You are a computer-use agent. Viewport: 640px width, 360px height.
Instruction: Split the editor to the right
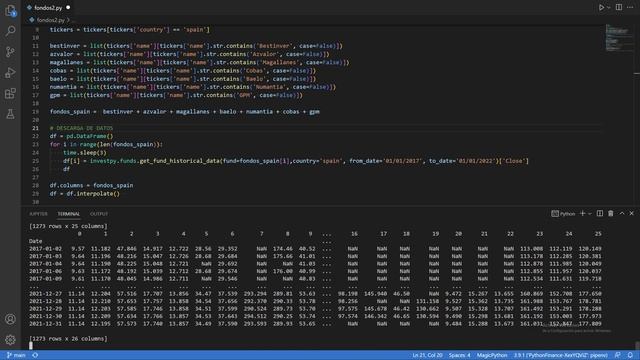(x=619, y=7)
